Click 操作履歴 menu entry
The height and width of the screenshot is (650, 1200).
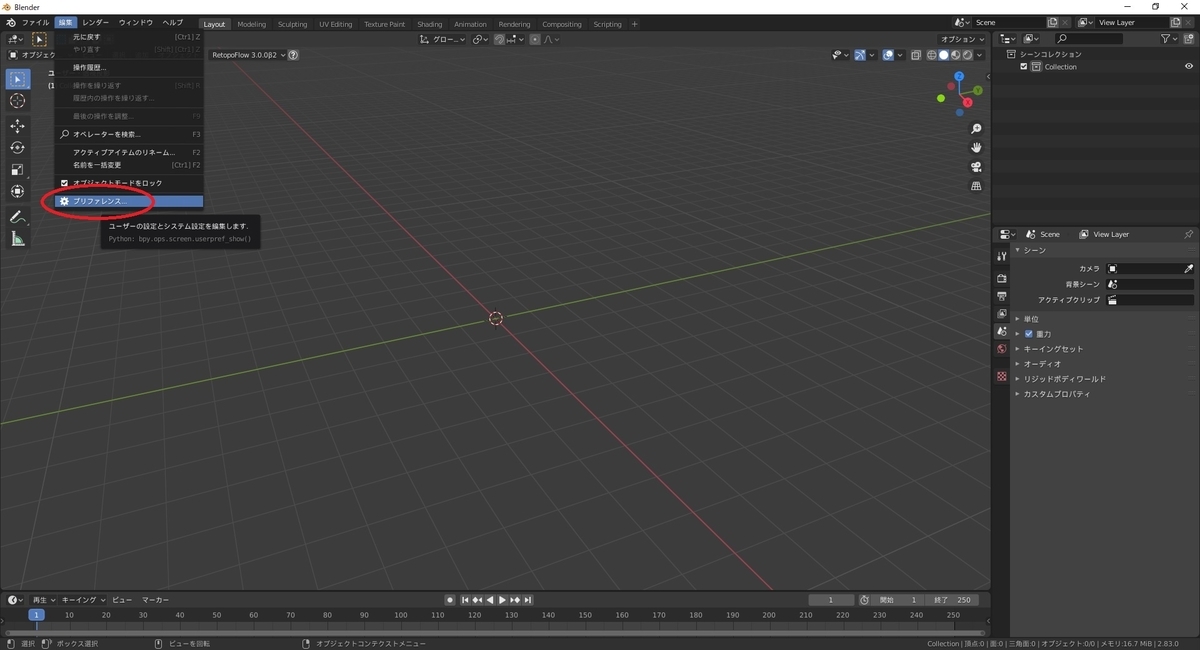(x=130, y=67)
